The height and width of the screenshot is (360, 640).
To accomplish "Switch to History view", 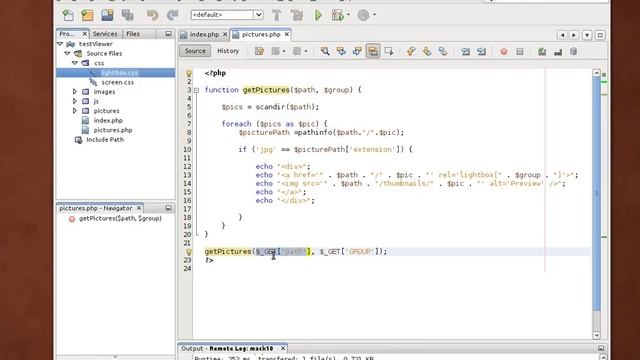I will pyautogui.click(x=228, y=51).
